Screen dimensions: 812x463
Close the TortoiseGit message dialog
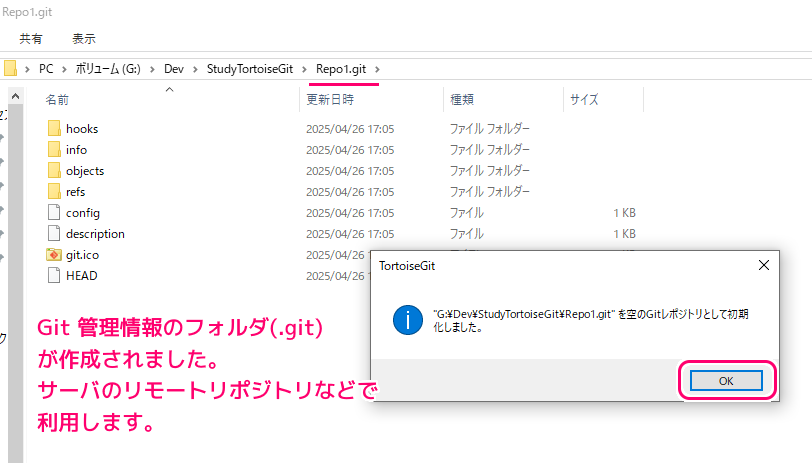(x=763, y=265)
